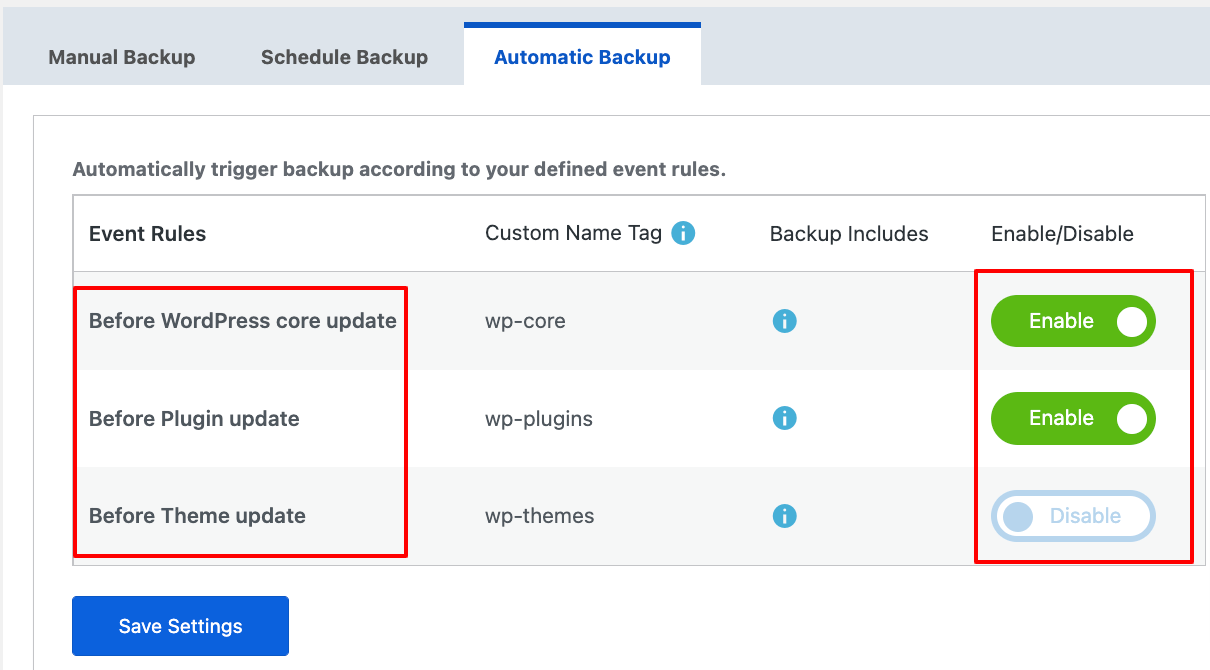1210x670 pixels.
Task: Click the Enable/Disable column header
Action: 1062,233
